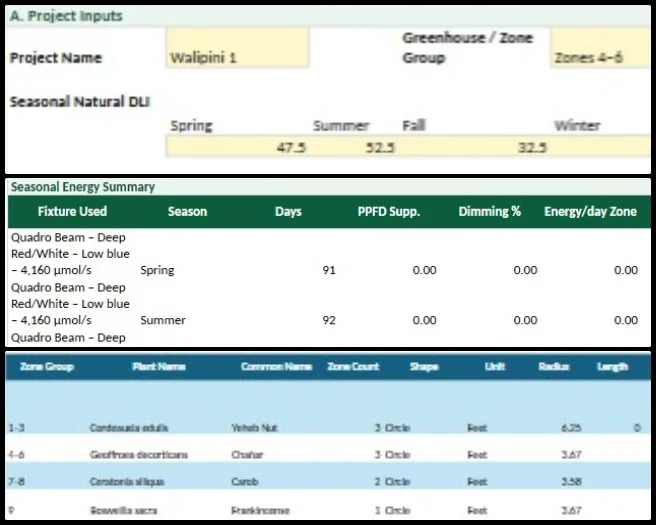
Task: Click the Spring season column label
Action: [x=191, y=125]
